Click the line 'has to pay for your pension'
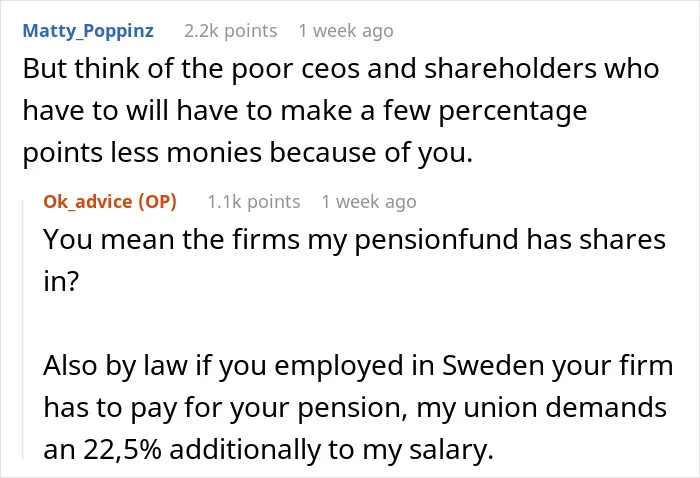 click(x=355, y=407)
